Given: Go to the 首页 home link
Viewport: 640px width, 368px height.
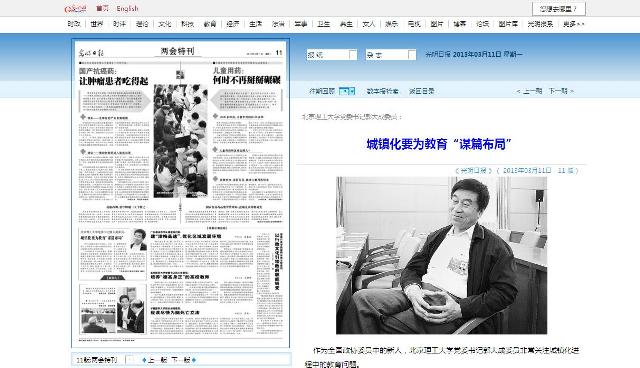Looking at the screenshot, I should click(x=102, y=9).
